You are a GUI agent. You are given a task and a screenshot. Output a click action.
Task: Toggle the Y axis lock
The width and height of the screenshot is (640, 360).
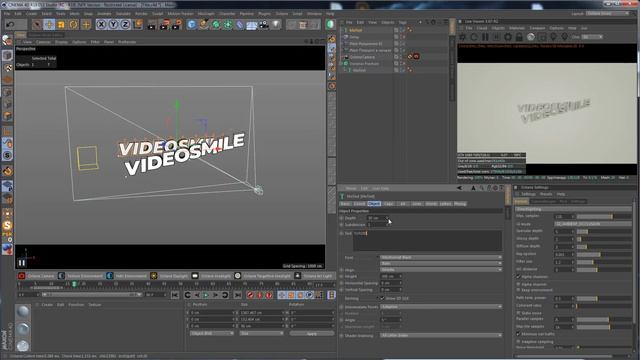tap(113, 24)
